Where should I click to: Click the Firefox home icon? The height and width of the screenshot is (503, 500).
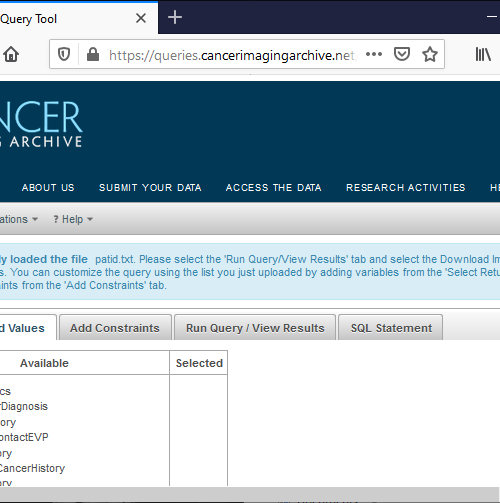pyautogui.click(x=11, y=54)
